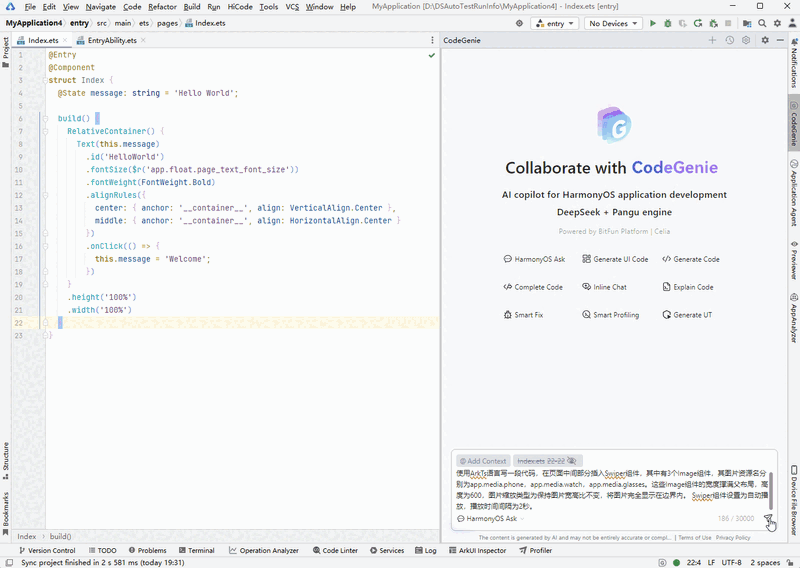Start a new chat in CodeGenie panel
Viewport: 800px width, 568px height.
click(x=712, y=41)
